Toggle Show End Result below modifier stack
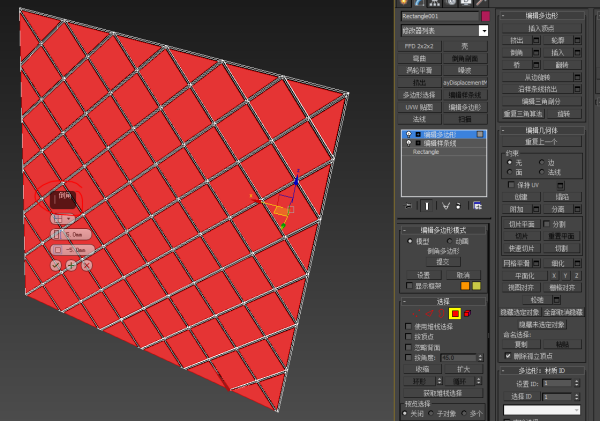The height and width of the screenshot is (421, 600). 424,205
